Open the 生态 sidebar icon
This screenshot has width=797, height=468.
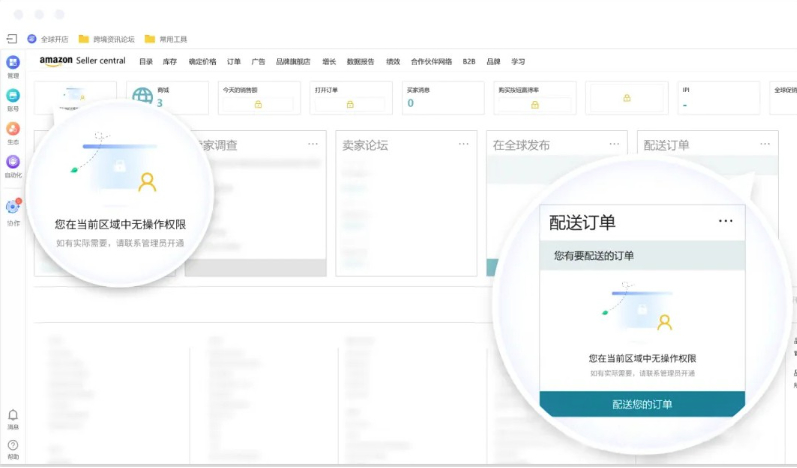(x=13, y=129)
